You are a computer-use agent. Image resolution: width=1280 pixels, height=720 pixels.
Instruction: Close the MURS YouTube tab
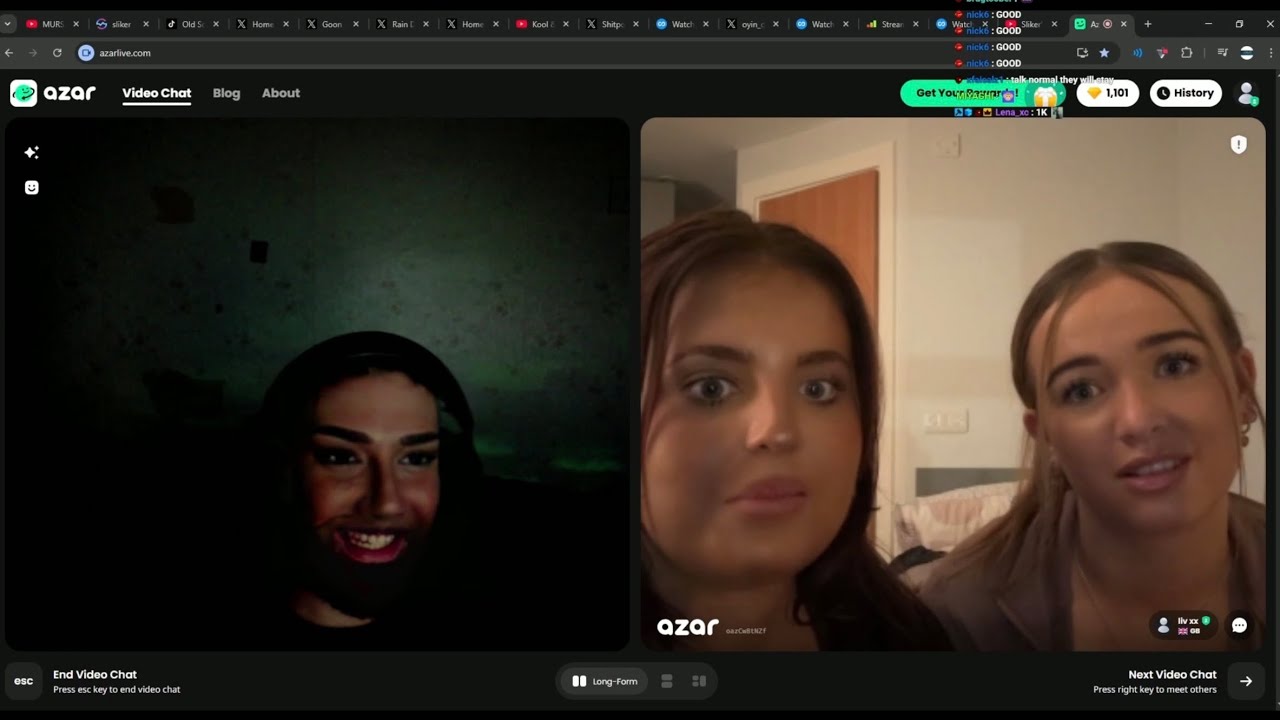click(x=76, y=24)
